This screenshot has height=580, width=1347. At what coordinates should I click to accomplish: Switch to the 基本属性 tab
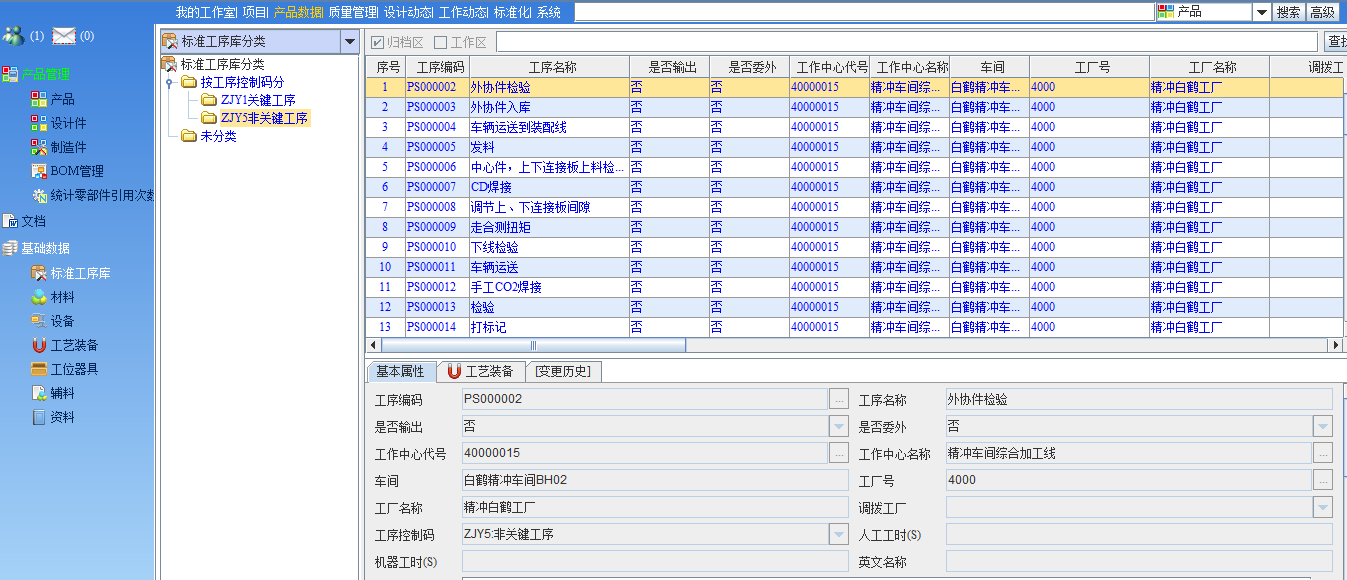tap(400, 371)
